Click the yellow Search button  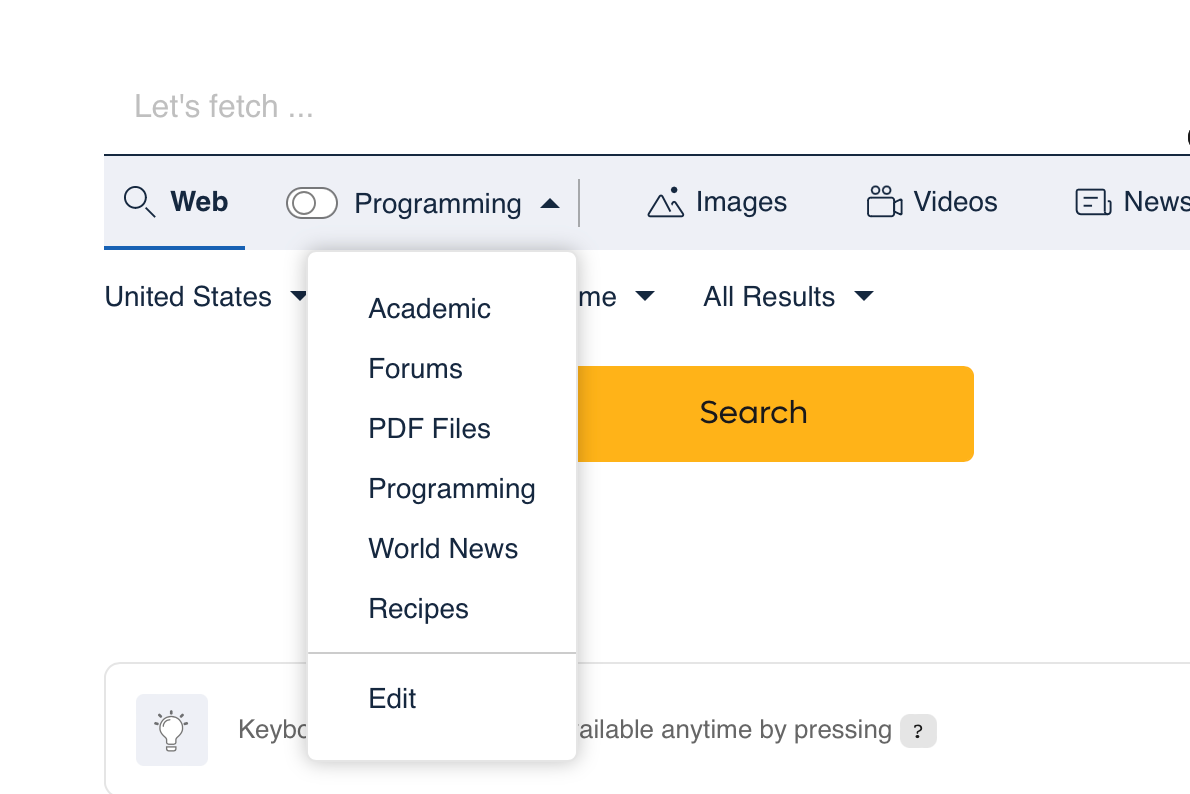click(x=775, y=414)
